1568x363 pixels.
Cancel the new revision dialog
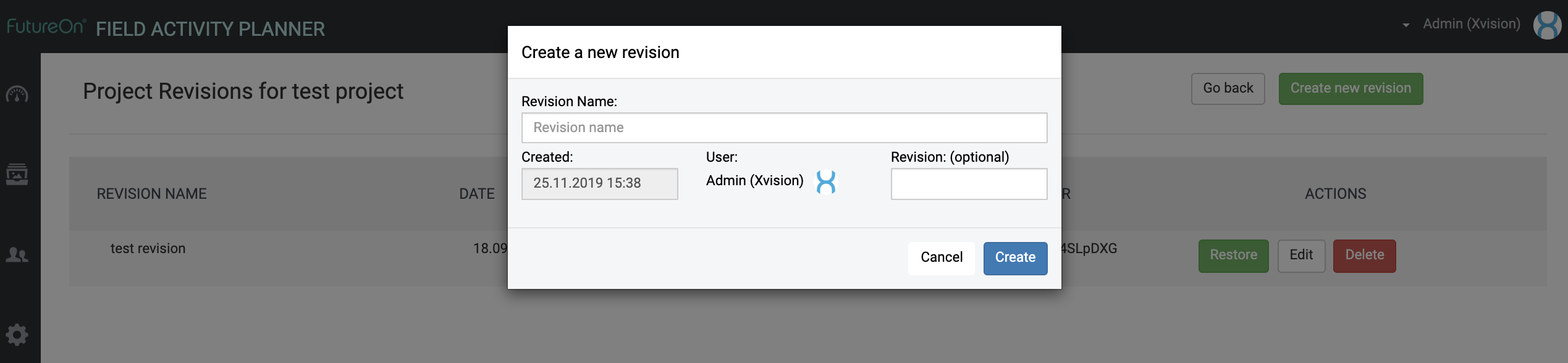(941, 257)
